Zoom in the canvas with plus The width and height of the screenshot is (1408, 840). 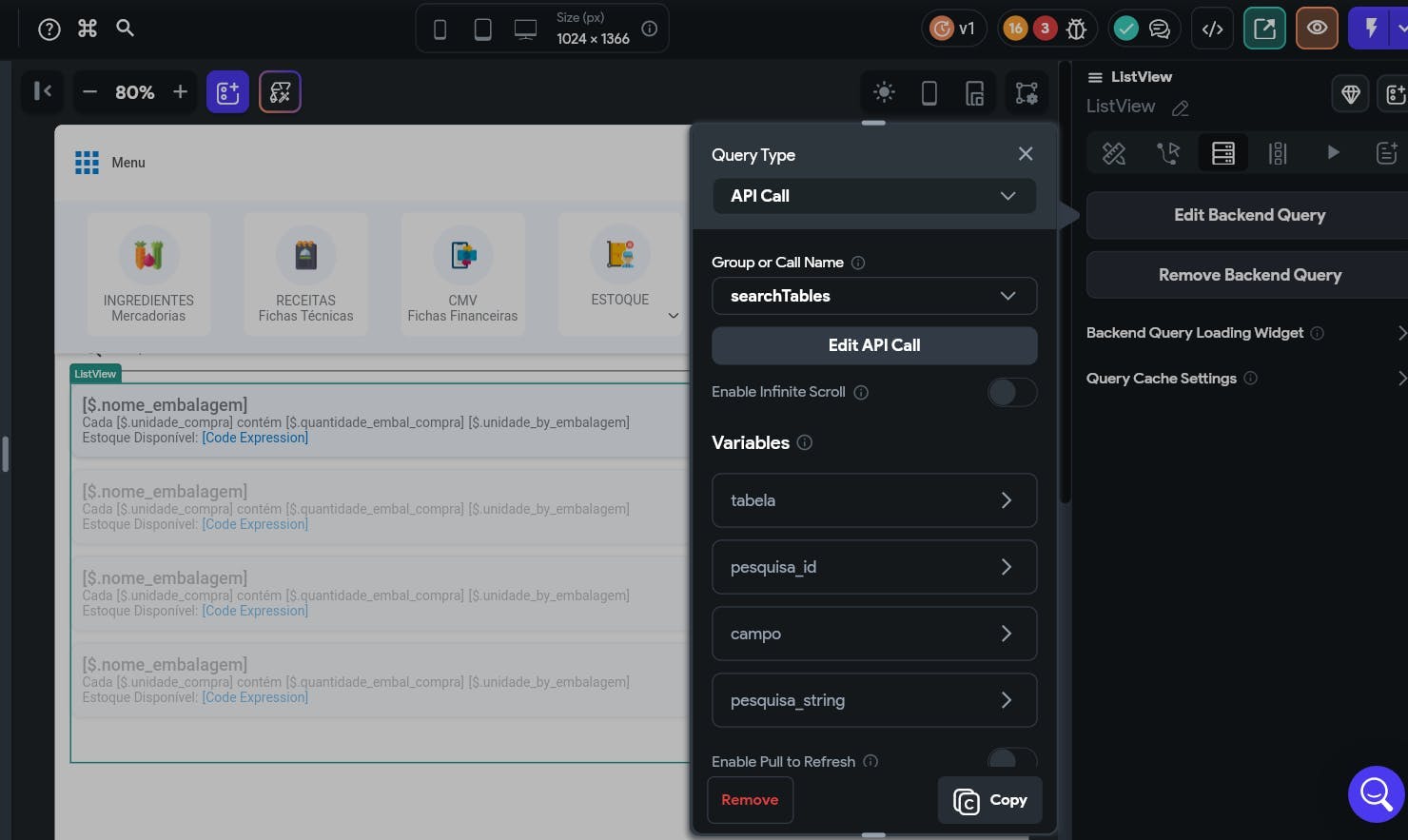point(180,92)
